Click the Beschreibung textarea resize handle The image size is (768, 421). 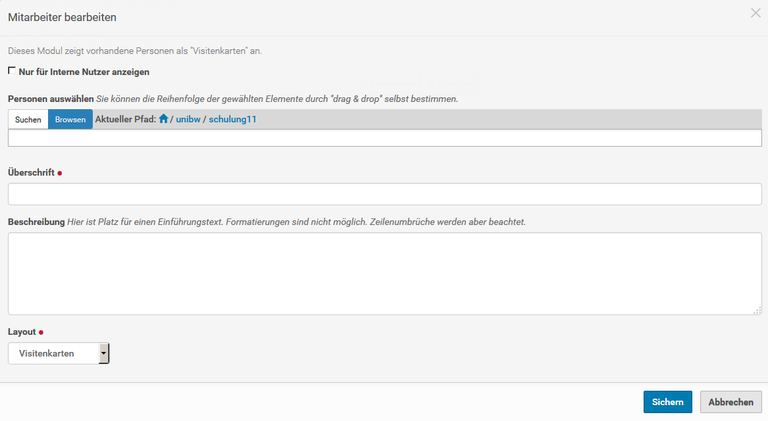[757, 310]
